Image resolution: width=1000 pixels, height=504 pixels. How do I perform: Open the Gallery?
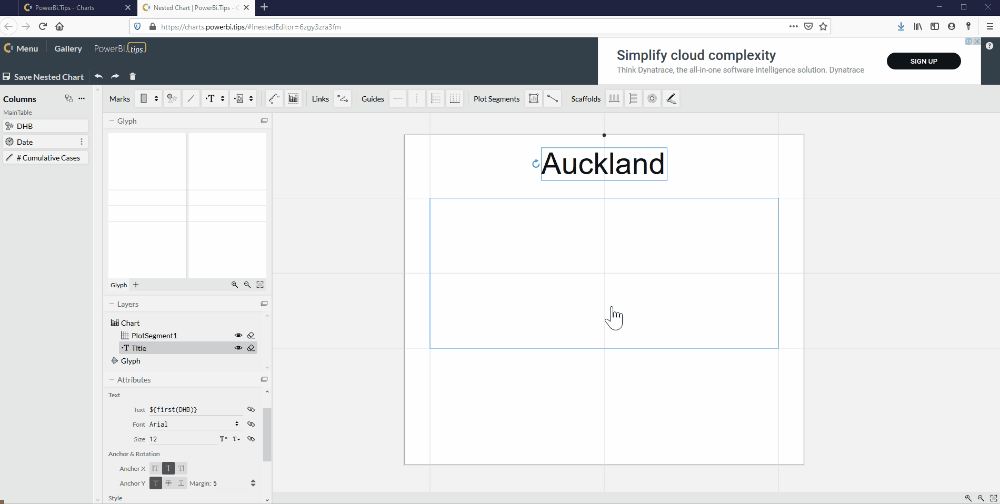coord(68,48)
